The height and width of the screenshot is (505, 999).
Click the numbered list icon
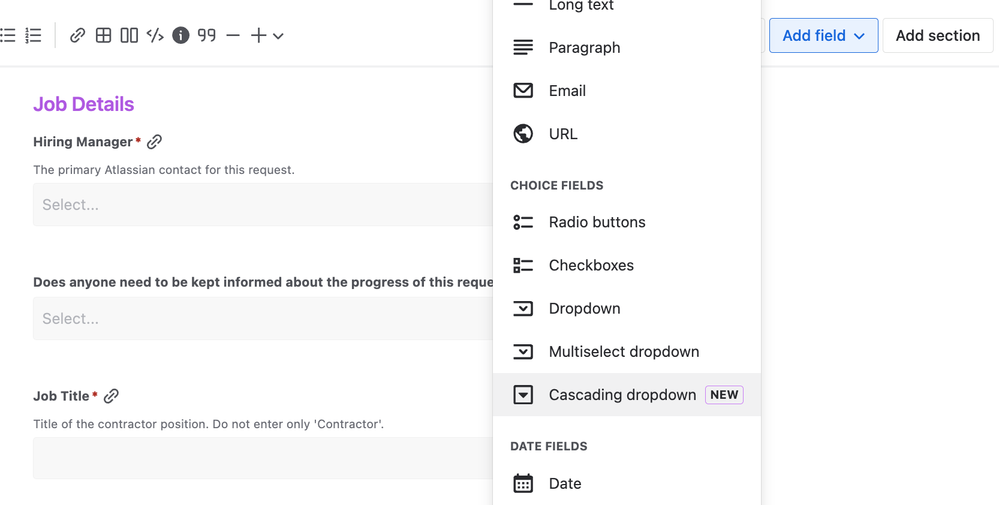(33, 35)
